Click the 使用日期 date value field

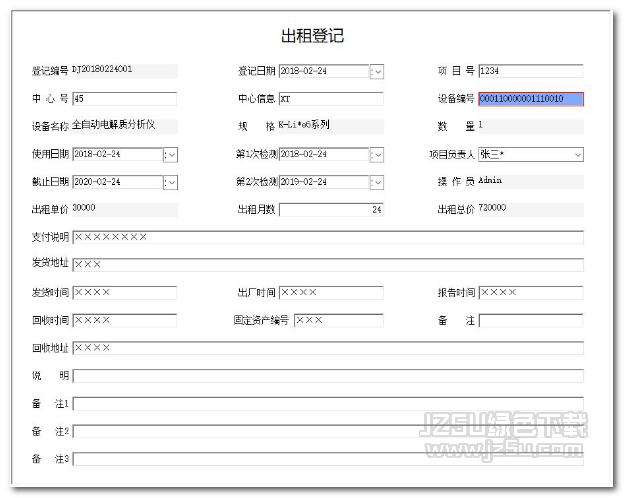[x=118, y=154]
